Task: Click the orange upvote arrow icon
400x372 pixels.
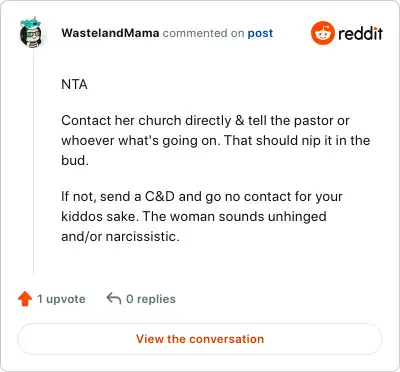Action: [25, 299]
